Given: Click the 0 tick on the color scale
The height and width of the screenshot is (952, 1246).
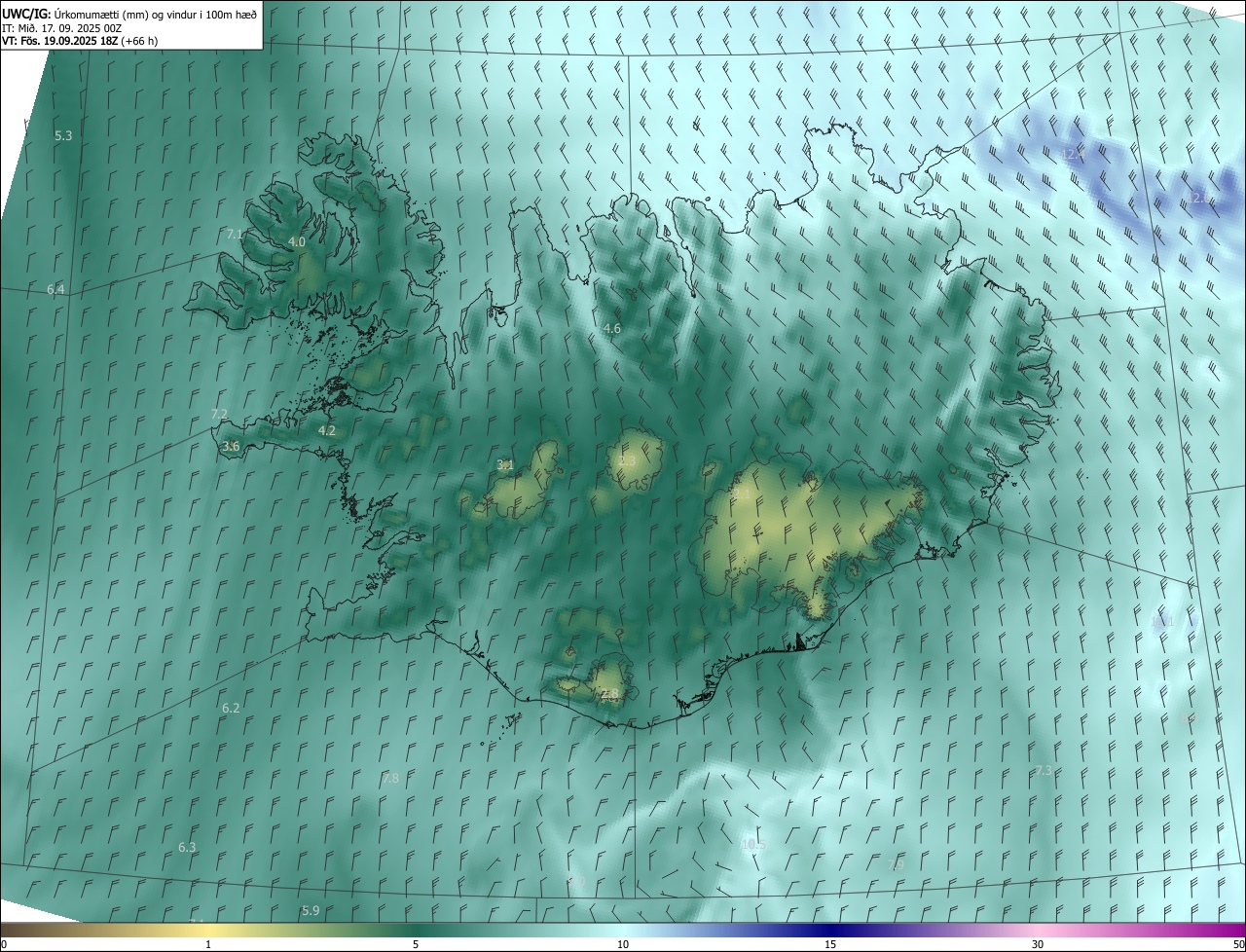Looking at the screenshot, I should (x=4, y=944).
